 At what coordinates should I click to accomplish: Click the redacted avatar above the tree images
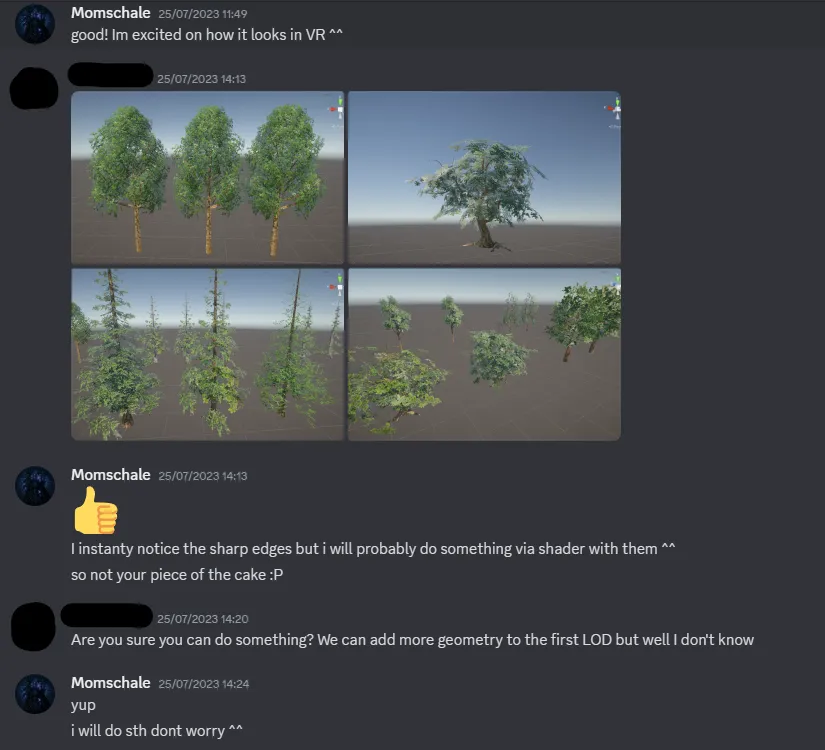pos(34,88)
